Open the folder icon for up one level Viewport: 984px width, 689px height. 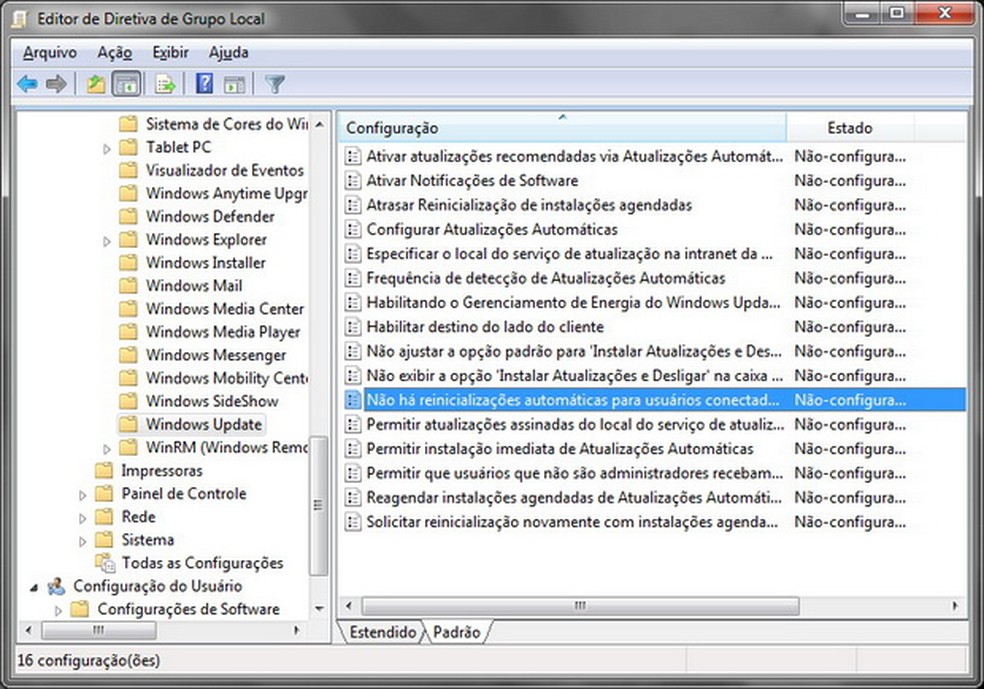pyautogui.click(x=95, y=84)
